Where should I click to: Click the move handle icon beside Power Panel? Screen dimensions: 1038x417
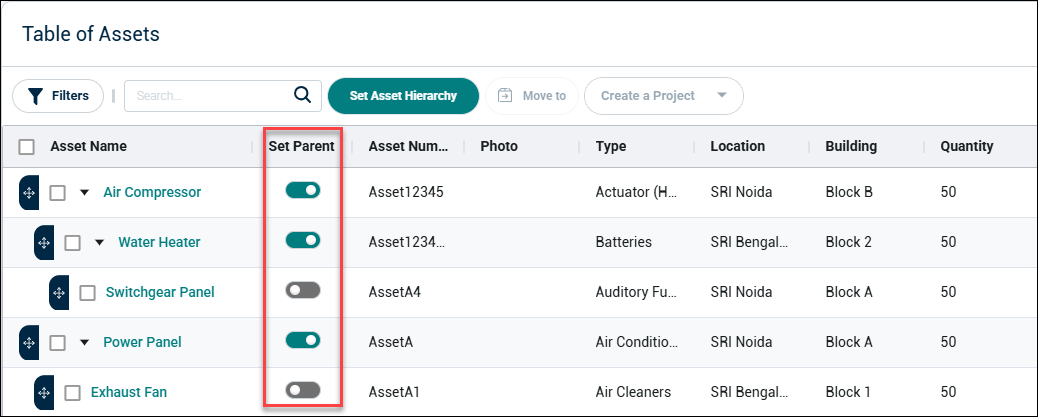pyautogui.click(x=29, y=342)
